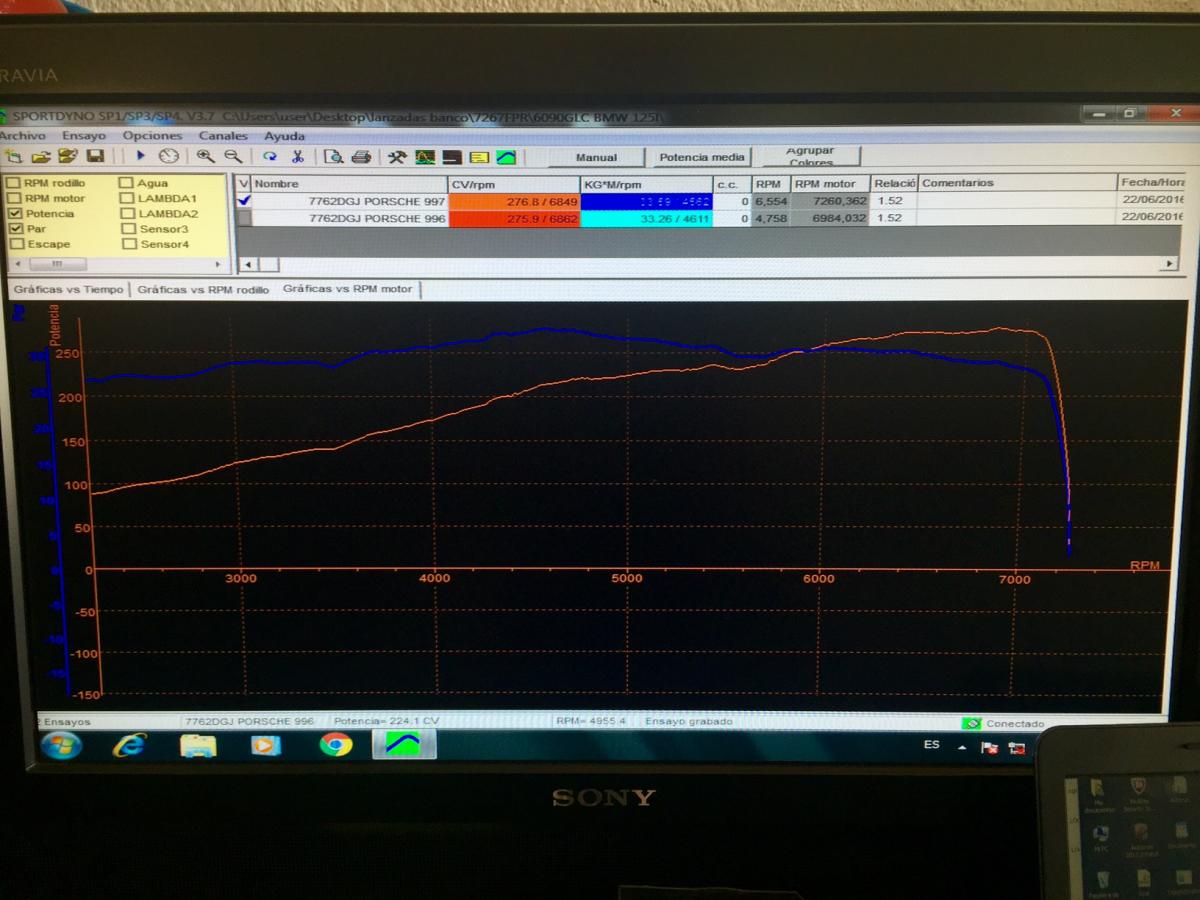The image size is (1200, 900).
Task: Enable the LAMBDA1 checkbox
Action: pyautogui.click(x=126, y=198)
